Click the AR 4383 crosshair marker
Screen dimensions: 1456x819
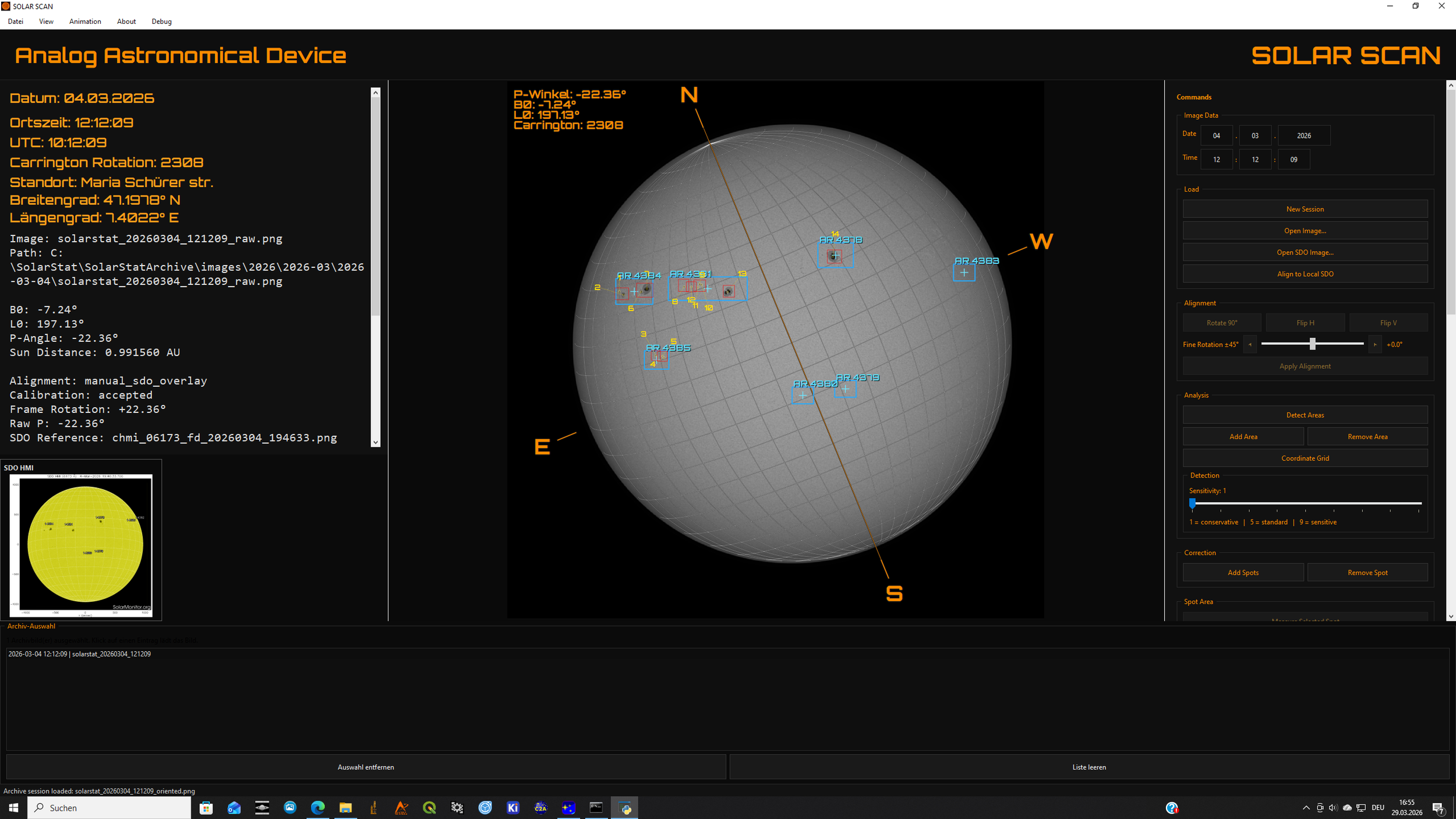964,272
